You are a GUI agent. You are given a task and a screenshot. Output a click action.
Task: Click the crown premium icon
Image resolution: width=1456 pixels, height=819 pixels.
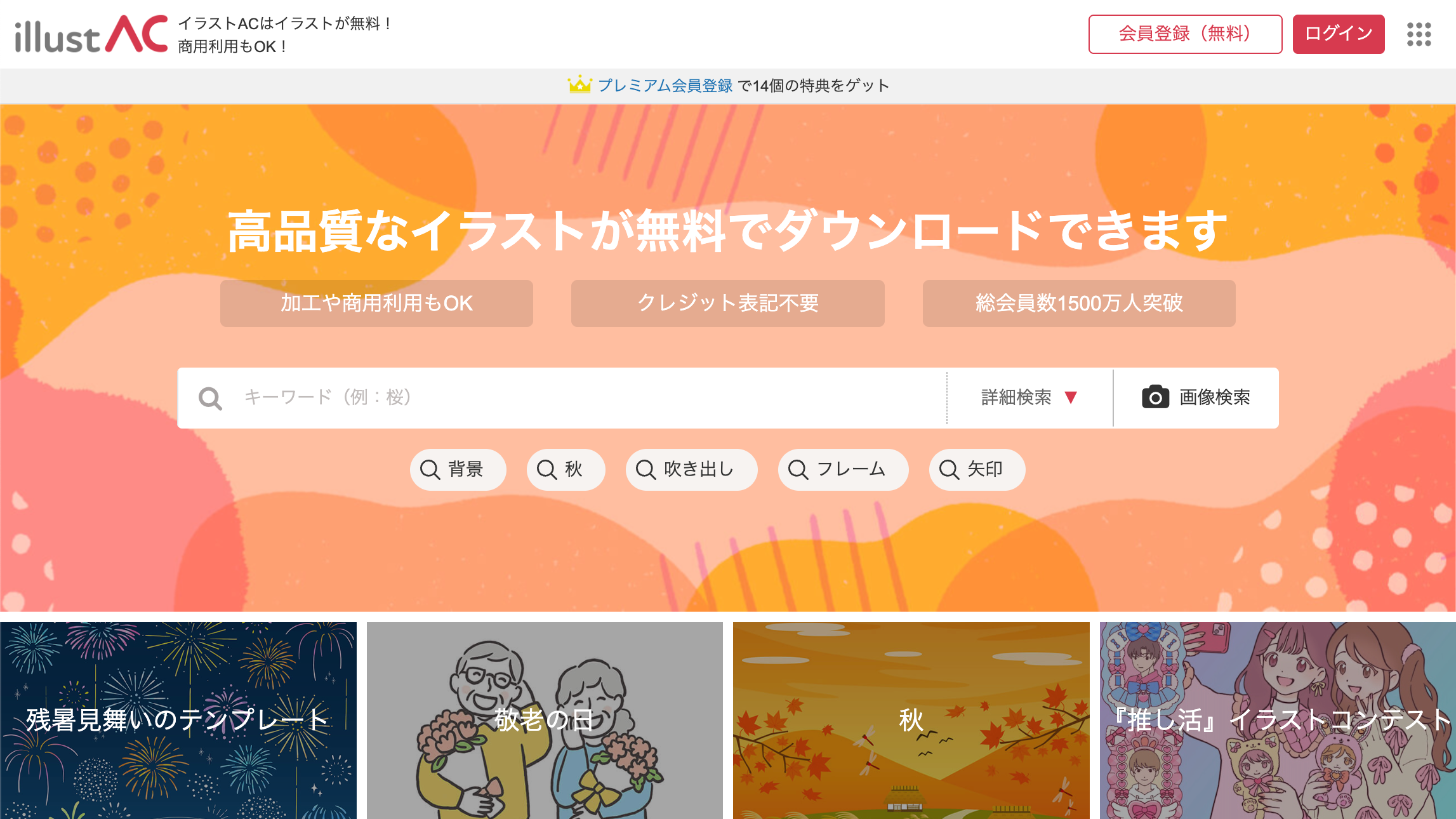tap(579, 84)
